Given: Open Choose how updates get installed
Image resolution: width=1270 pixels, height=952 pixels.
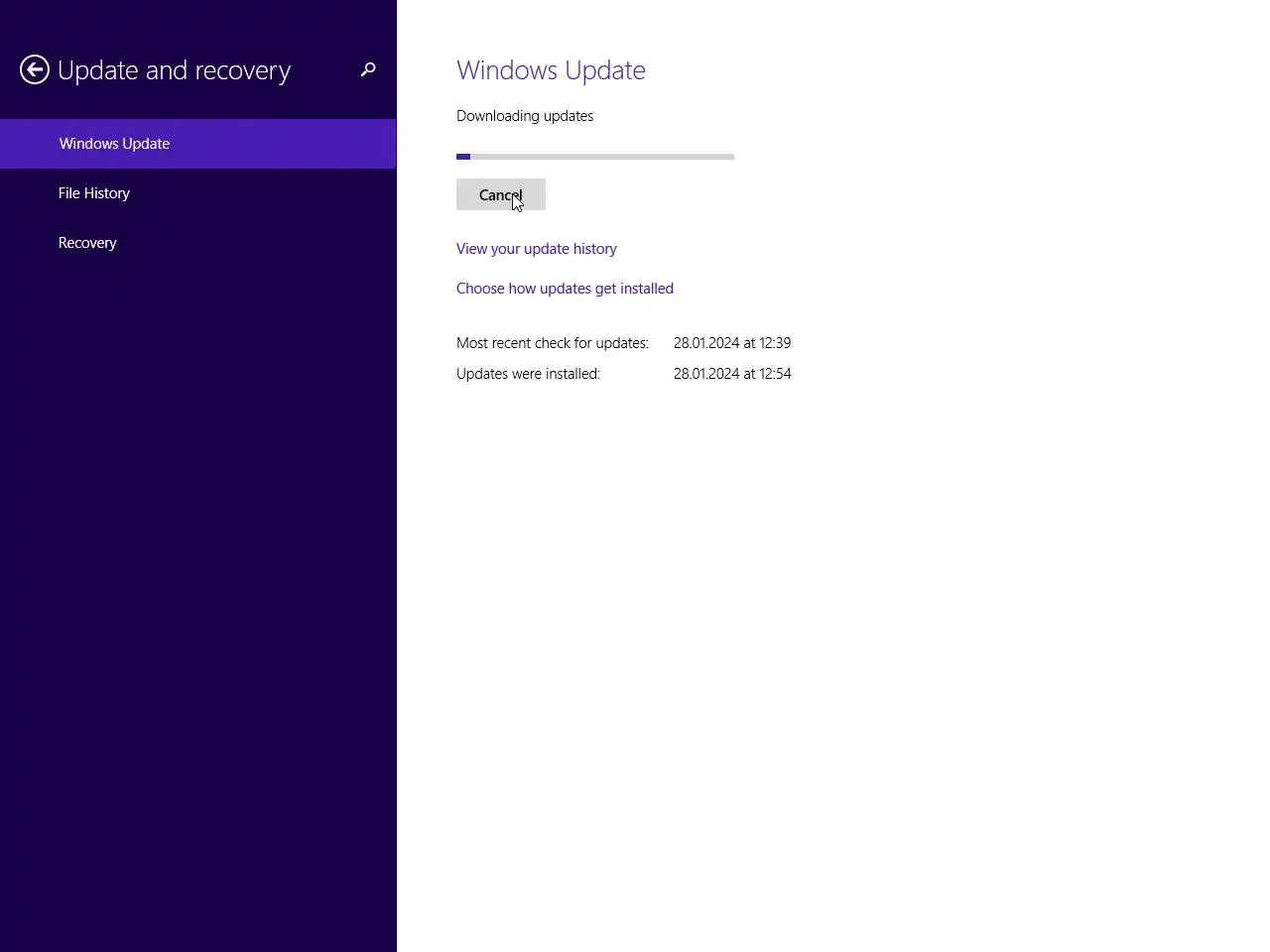Looking at the screenshot, I should tap(565, 289).
